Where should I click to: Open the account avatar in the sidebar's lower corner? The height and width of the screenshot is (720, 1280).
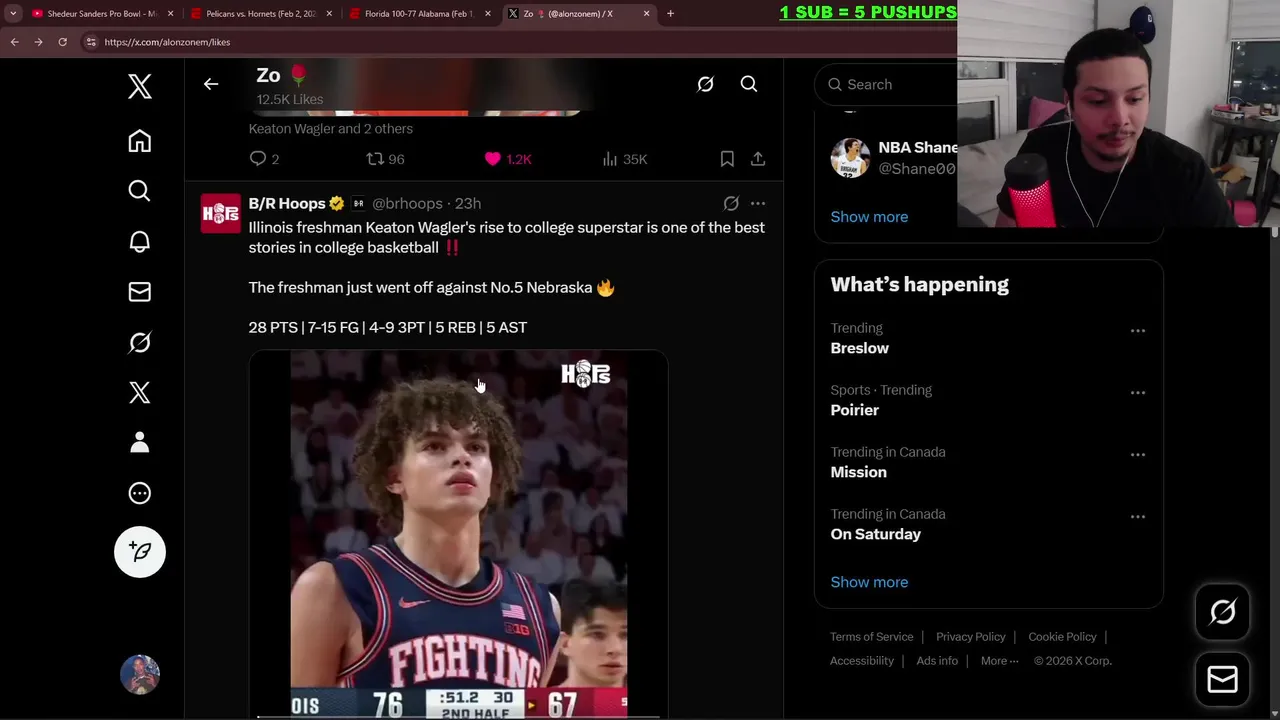tap(140, 675)
